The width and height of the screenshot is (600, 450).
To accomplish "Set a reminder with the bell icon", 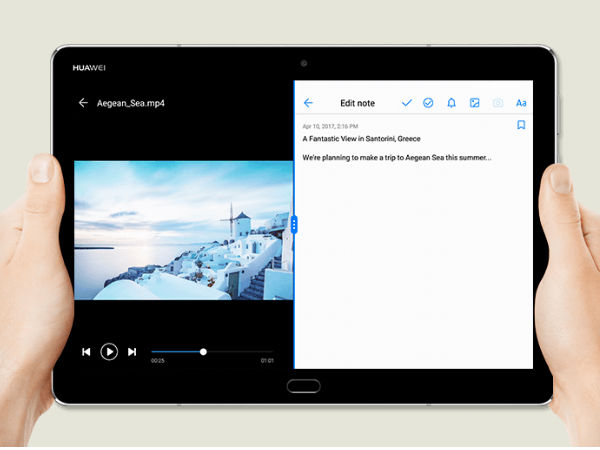I will [451, 103].
